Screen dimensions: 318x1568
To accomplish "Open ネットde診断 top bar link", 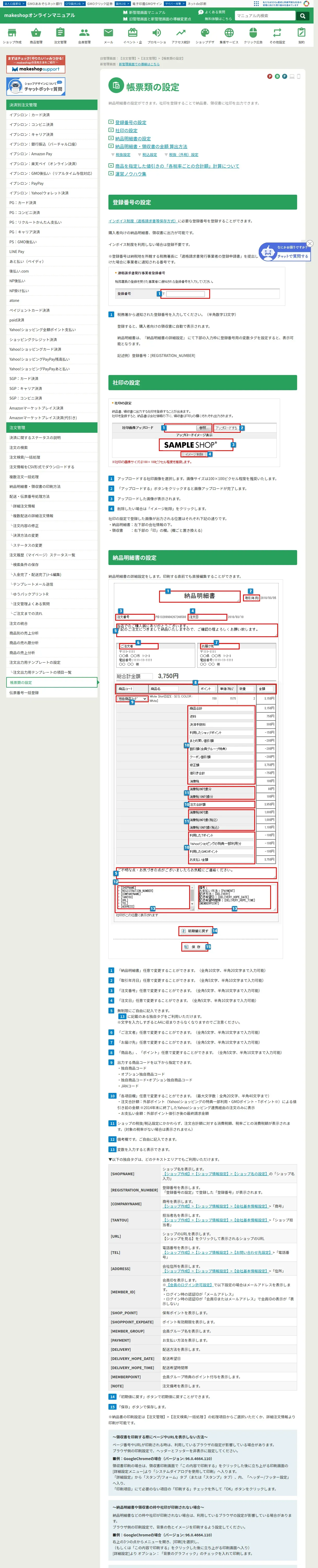I will click(x=196, y=4).
